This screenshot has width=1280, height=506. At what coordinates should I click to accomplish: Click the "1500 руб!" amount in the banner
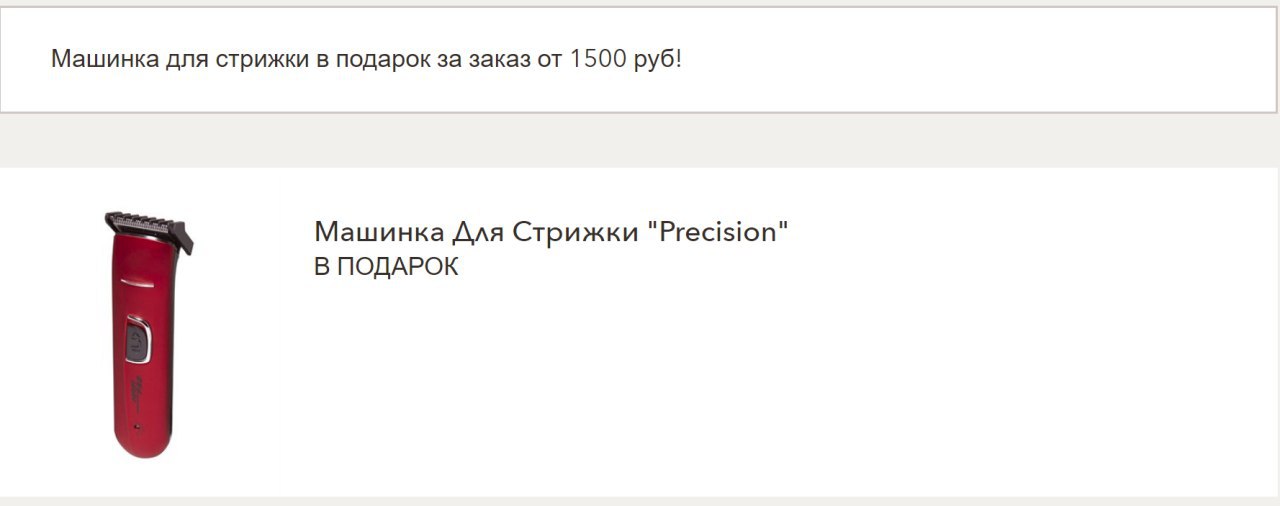(x=626, y=59)
